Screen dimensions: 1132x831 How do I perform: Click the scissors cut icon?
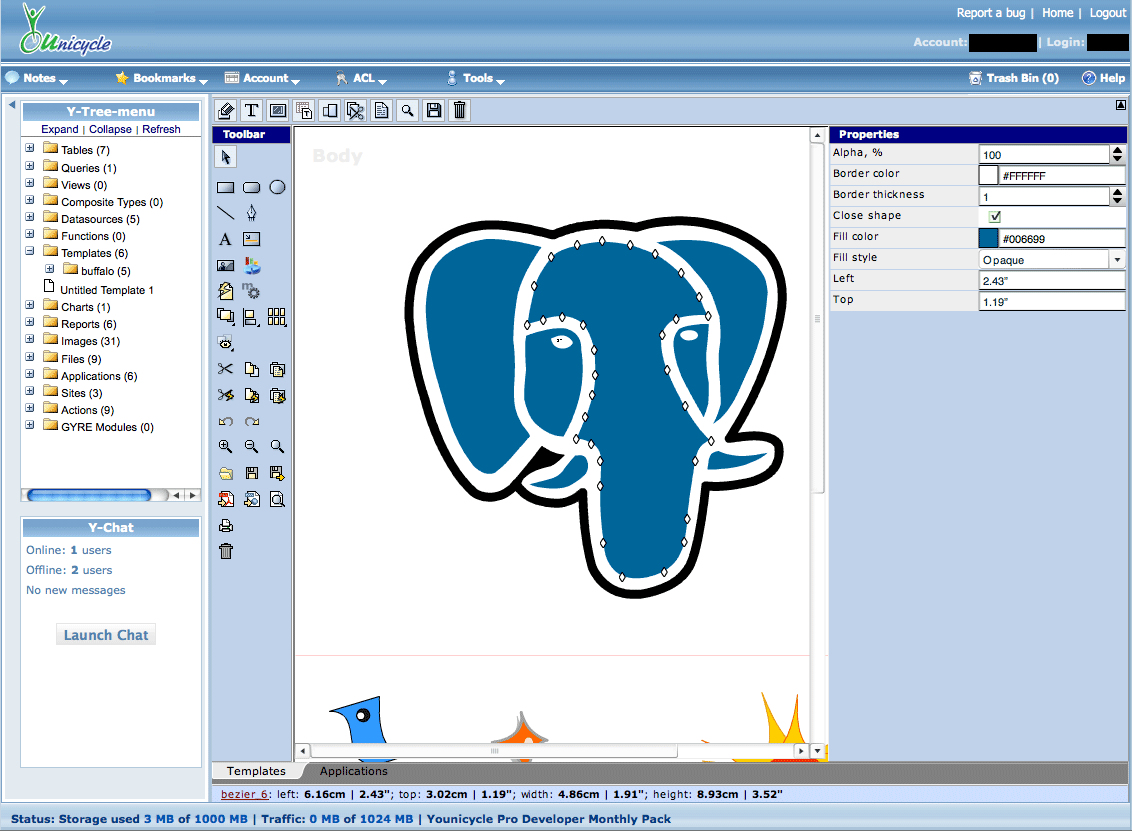[225, 370]
